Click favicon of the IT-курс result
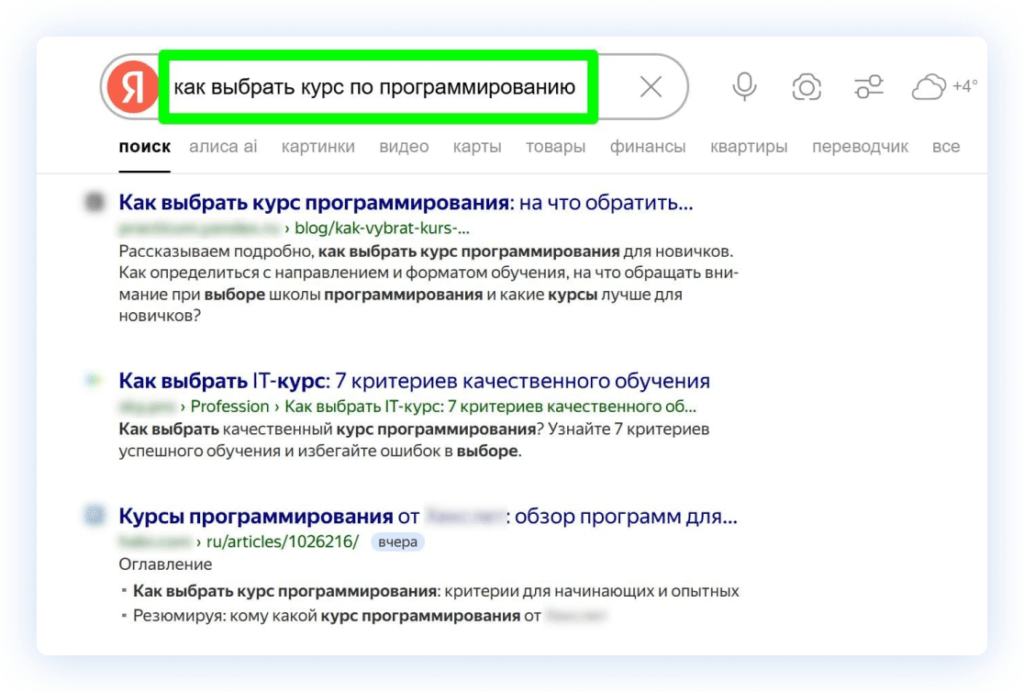1024x692 pixels. 94,379
